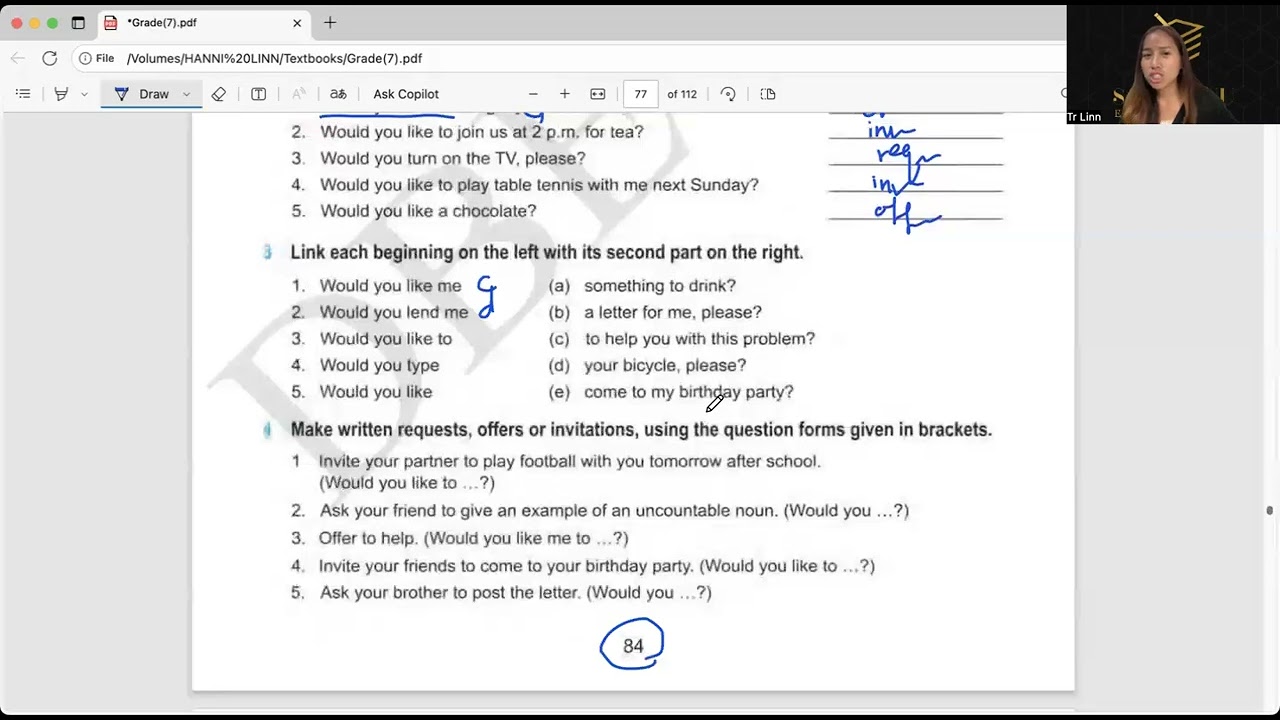
Task: Click the Add text box icon
Action: click(x=258, y=94)
